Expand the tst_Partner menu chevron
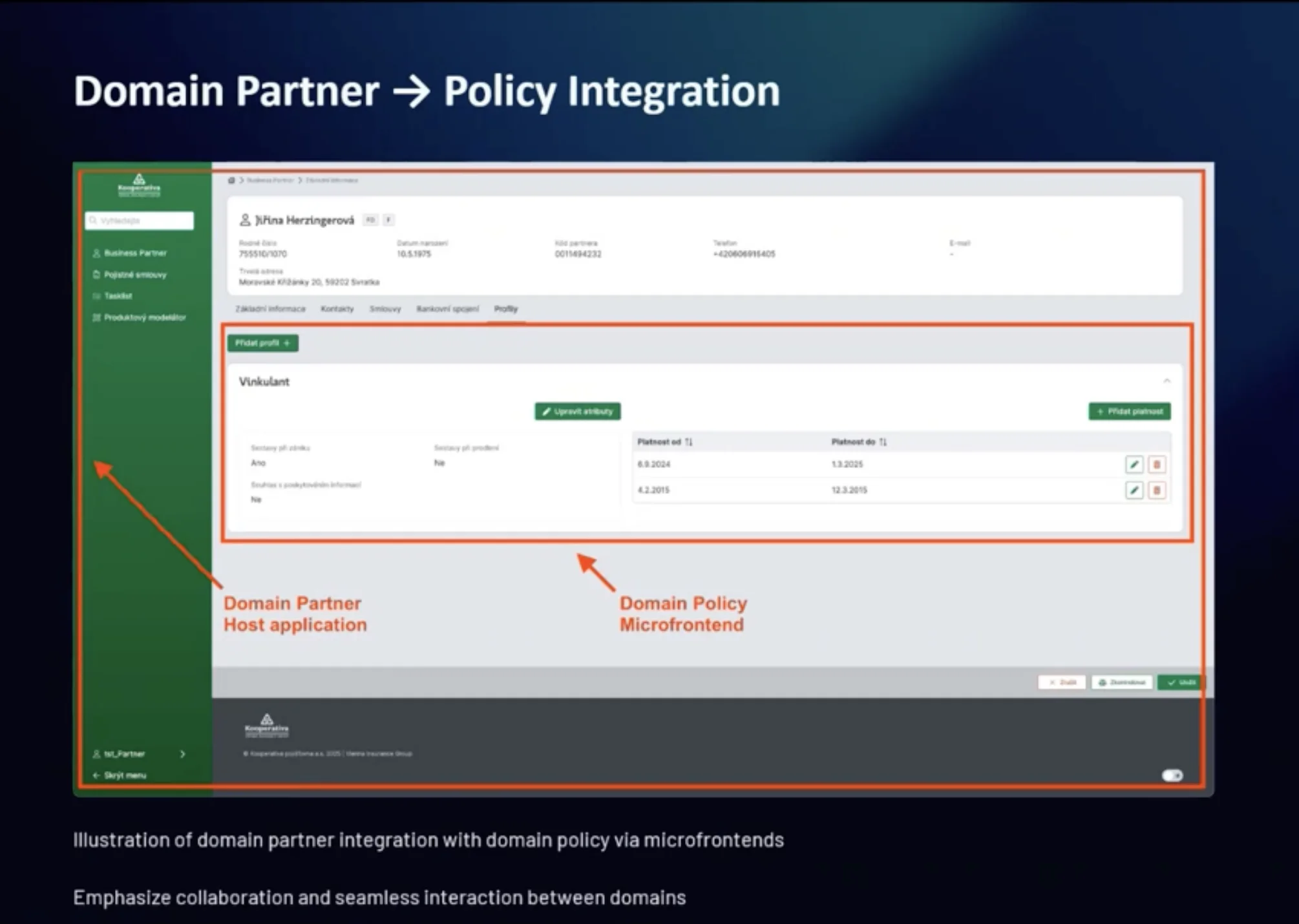Viewport: 1299px width, 924px height. point(183,754)
